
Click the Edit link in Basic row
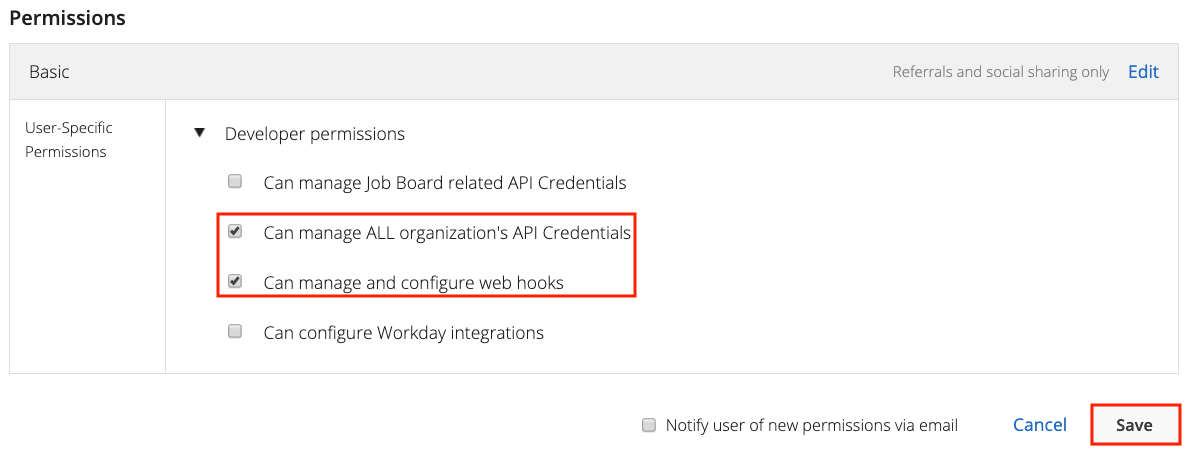1143,72
